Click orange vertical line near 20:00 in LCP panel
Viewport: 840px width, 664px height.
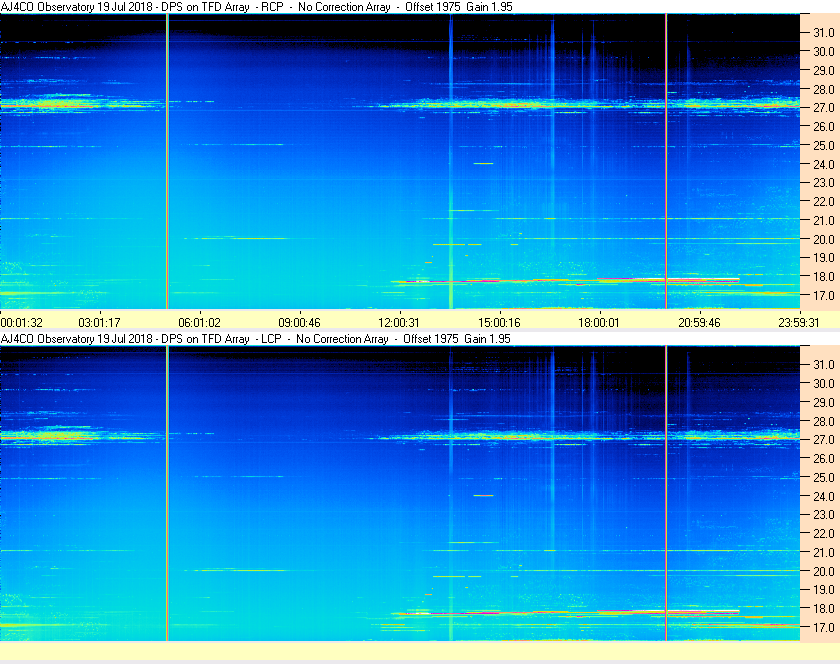666,493
